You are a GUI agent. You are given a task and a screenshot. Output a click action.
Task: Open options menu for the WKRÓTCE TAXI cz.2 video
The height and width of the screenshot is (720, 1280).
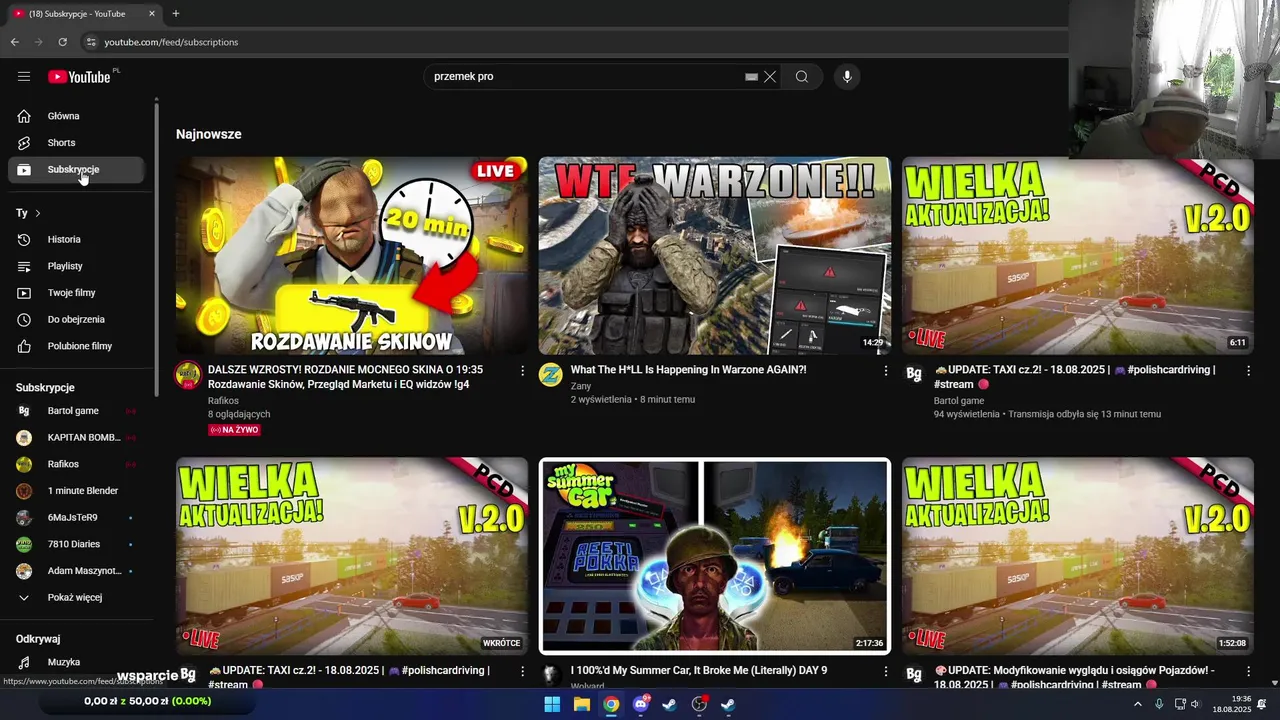pos(522,671)
